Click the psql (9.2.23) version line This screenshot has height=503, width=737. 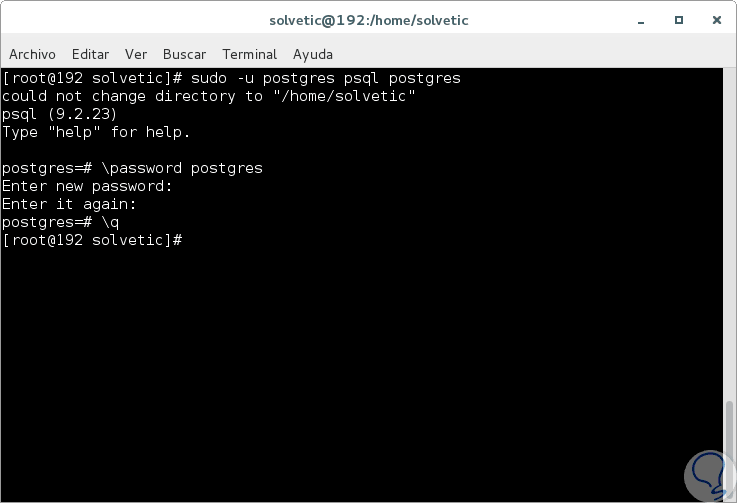[60, 114]
